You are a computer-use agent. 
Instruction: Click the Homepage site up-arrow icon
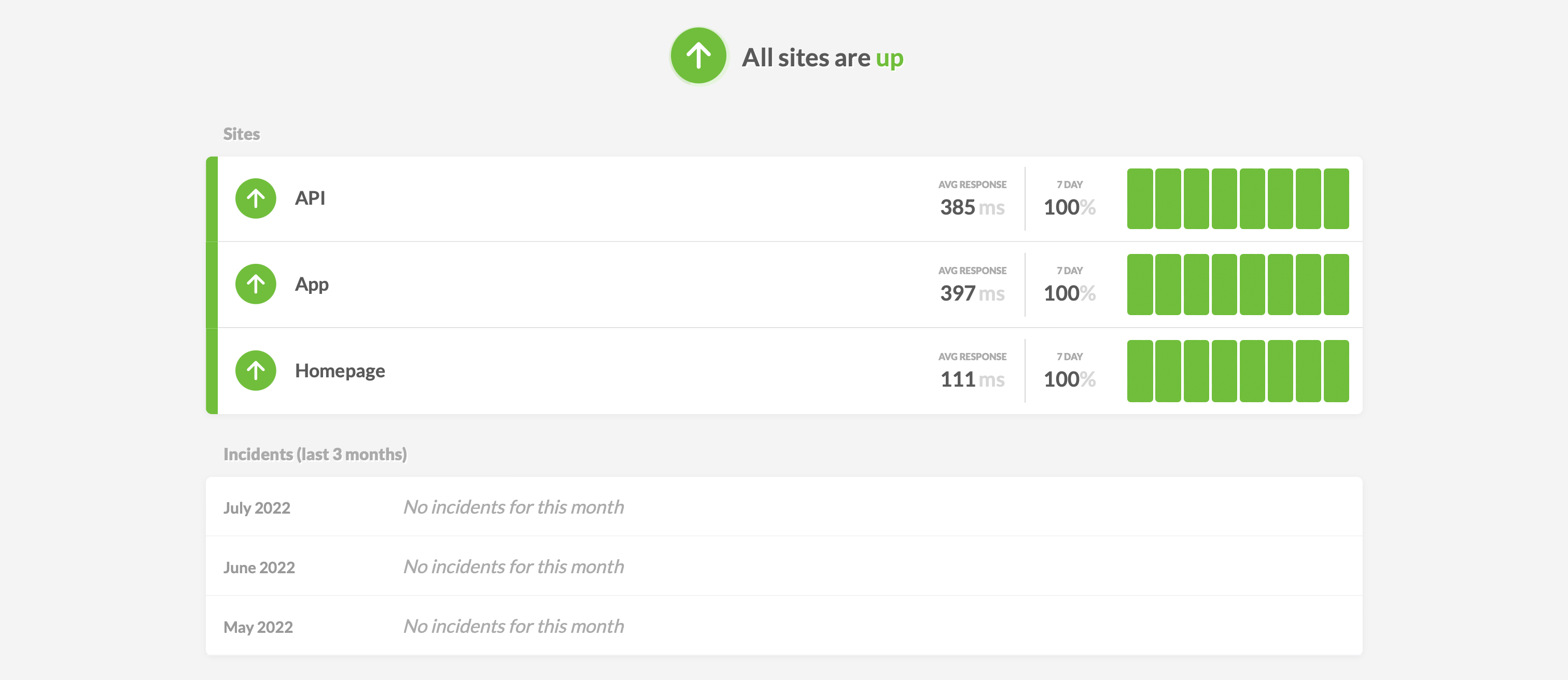256,371
